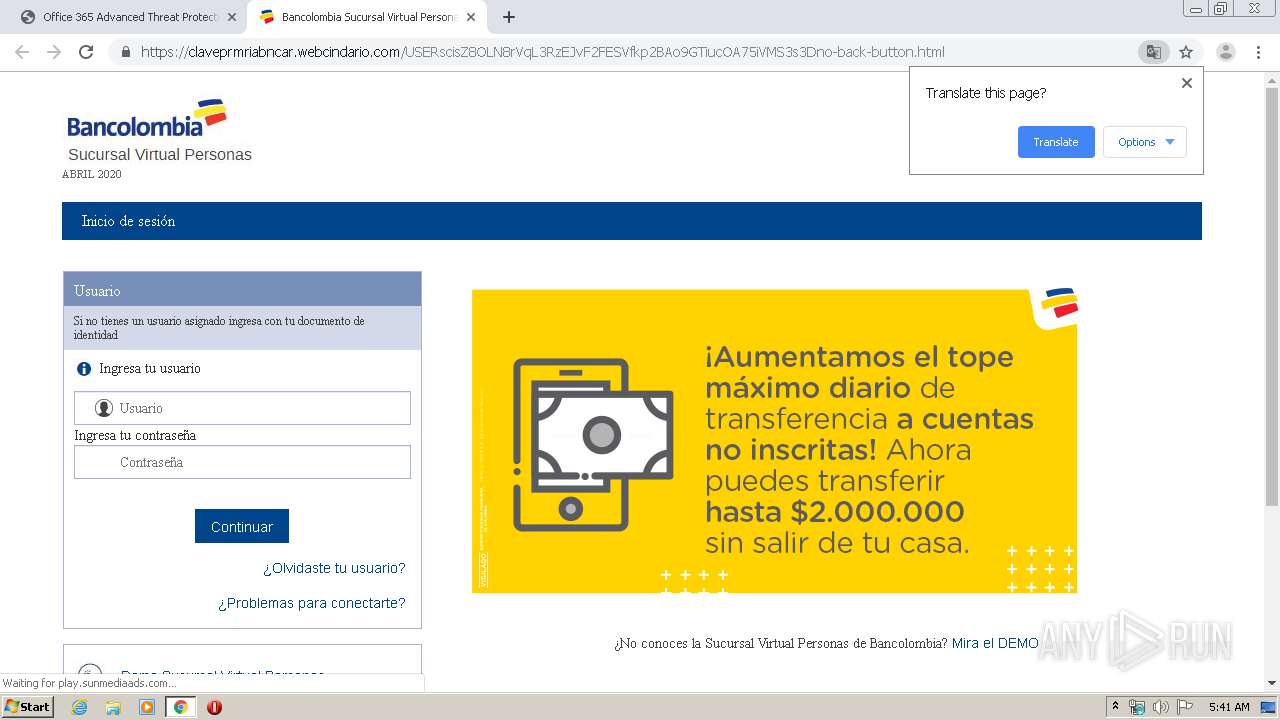This screenshot has width=1280, height=720.
Task: Click the page scrollbar up arrow
Action: tap(1272, 80)
